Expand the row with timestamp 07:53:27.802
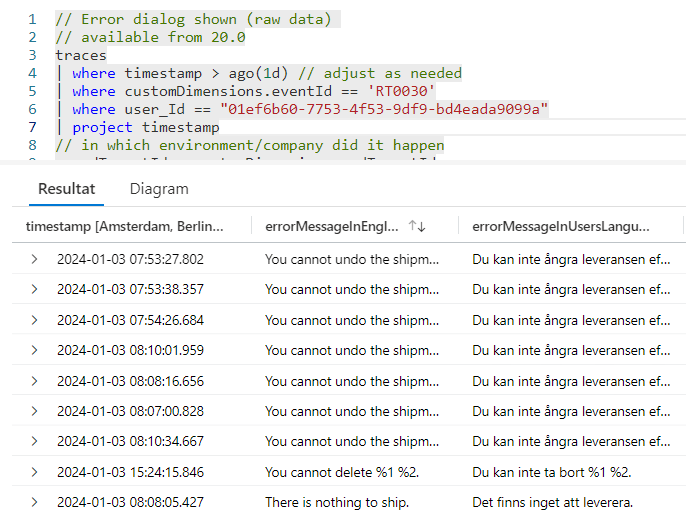The width and height of the screenshot is (686, 516). click(x=35, y=259)
